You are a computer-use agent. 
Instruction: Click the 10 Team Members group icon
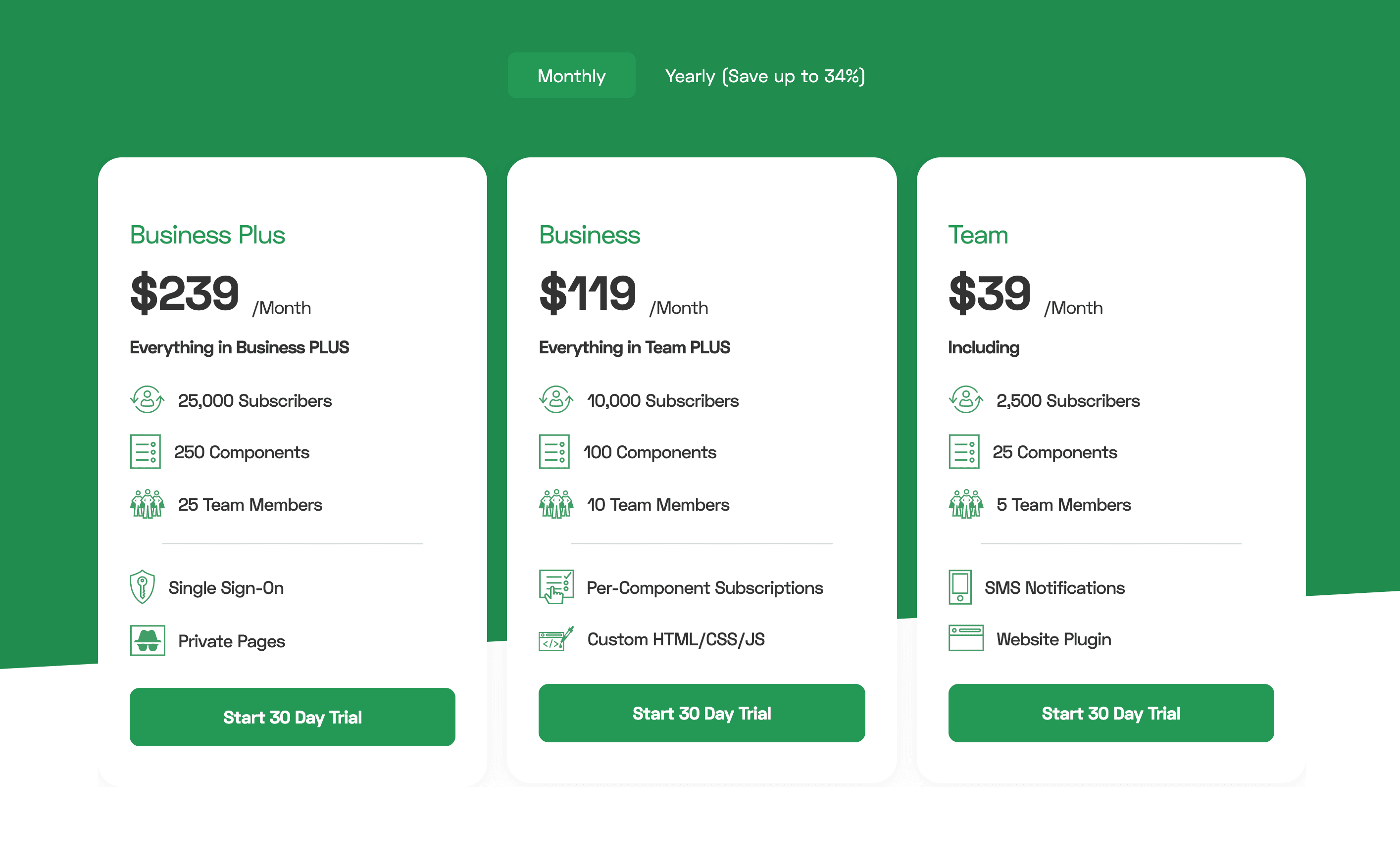(x=556, y=503)
